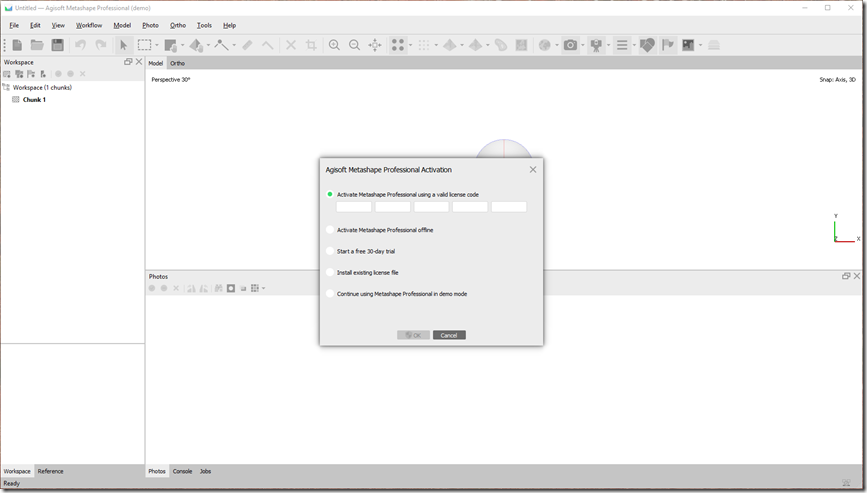Open the Tools menu
Image resolution: width=867 pixels, height=493 pixels.
coord(204,25)
